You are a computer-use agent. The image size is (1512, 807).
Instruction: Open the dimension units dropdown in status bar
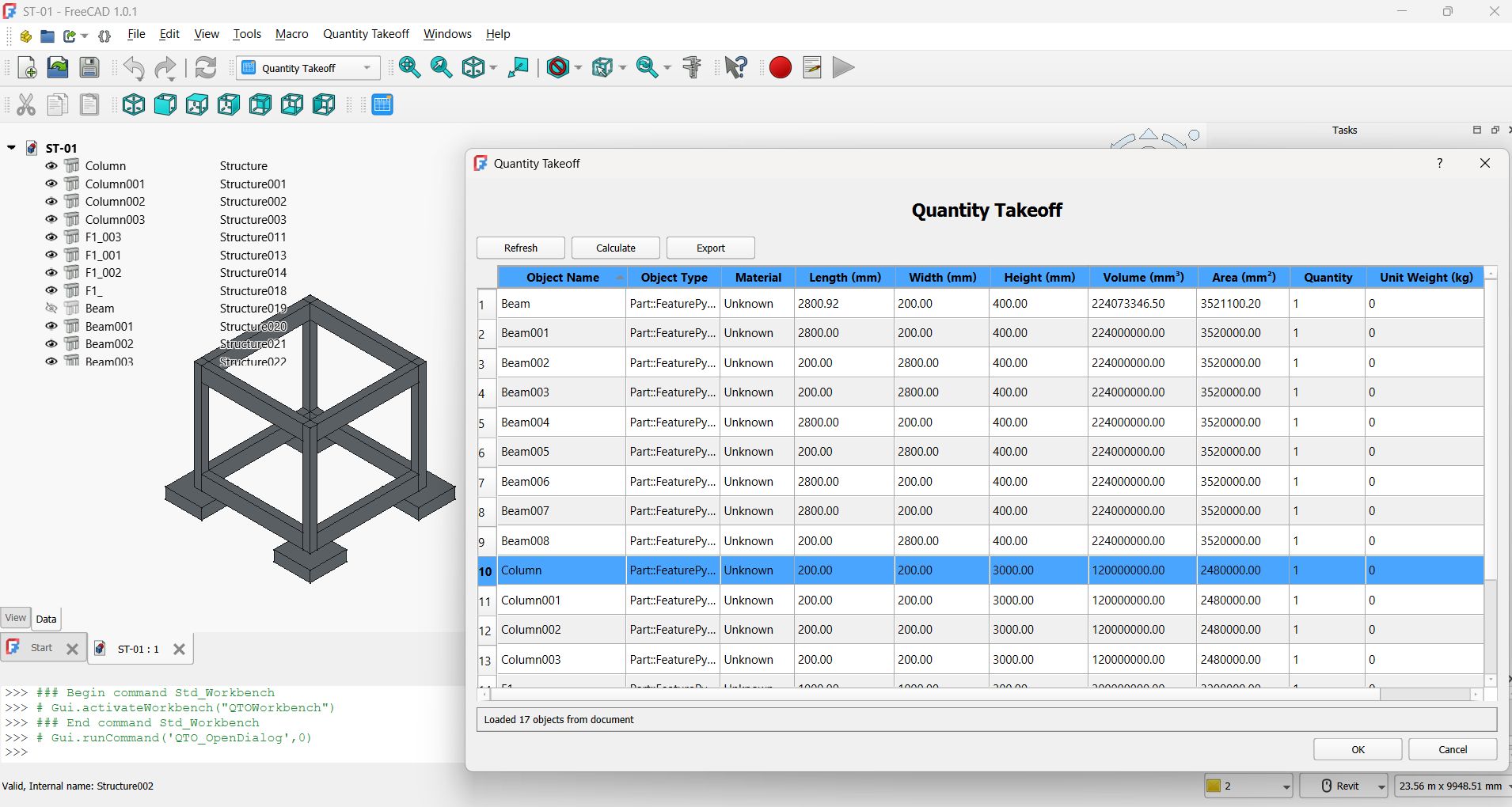(x=1452, y=786)
